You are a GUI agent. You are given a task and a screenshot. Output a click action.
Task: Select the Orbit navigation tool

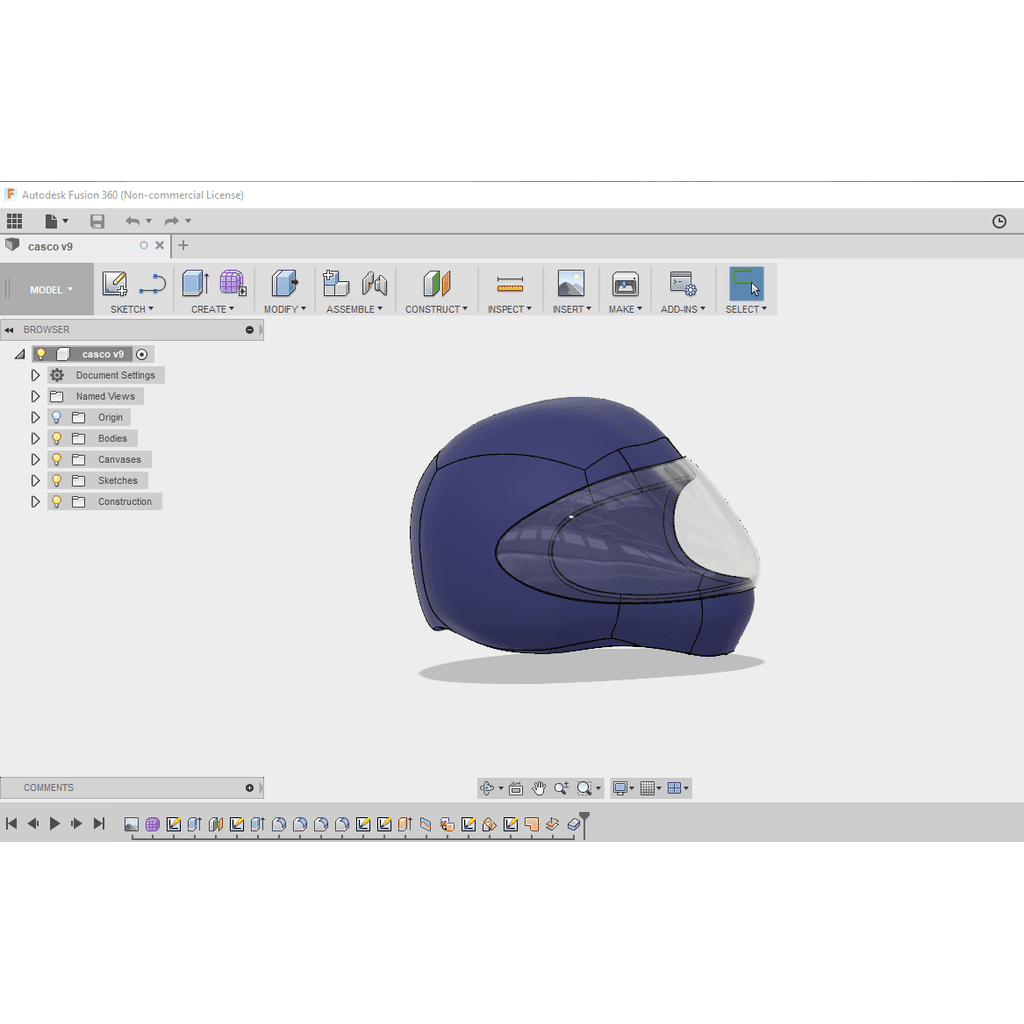click(x=487, y=788)
